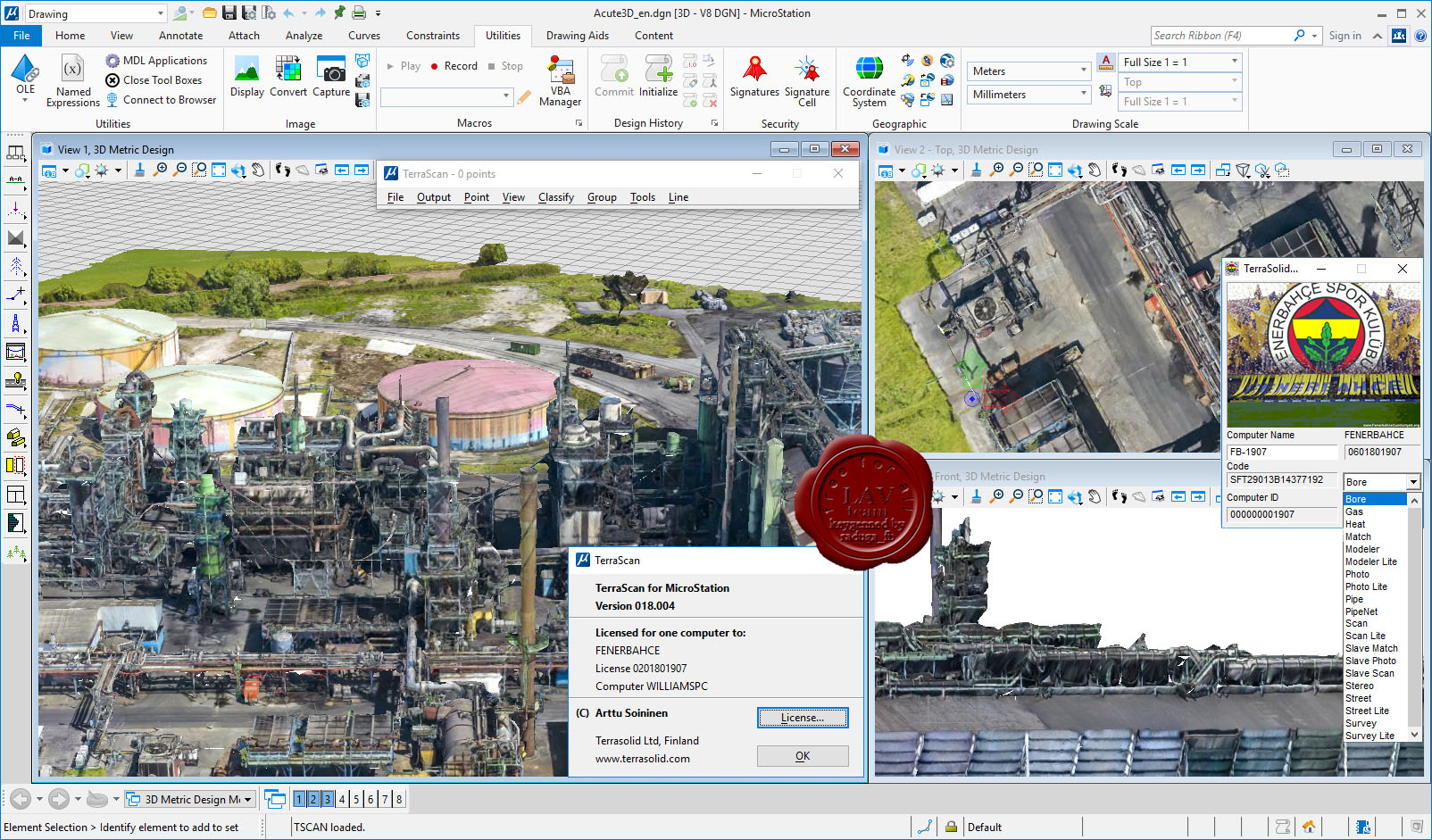Open the Classify menu in TerraScan
This screenshot has height=840, width=1432.
[x=556, y=197]
